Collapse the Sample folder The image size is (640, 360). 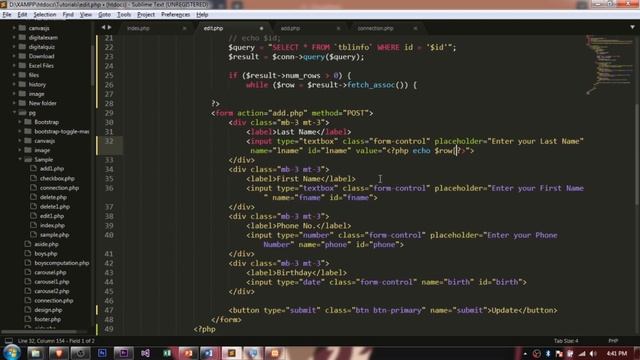(x=20, y=159)
